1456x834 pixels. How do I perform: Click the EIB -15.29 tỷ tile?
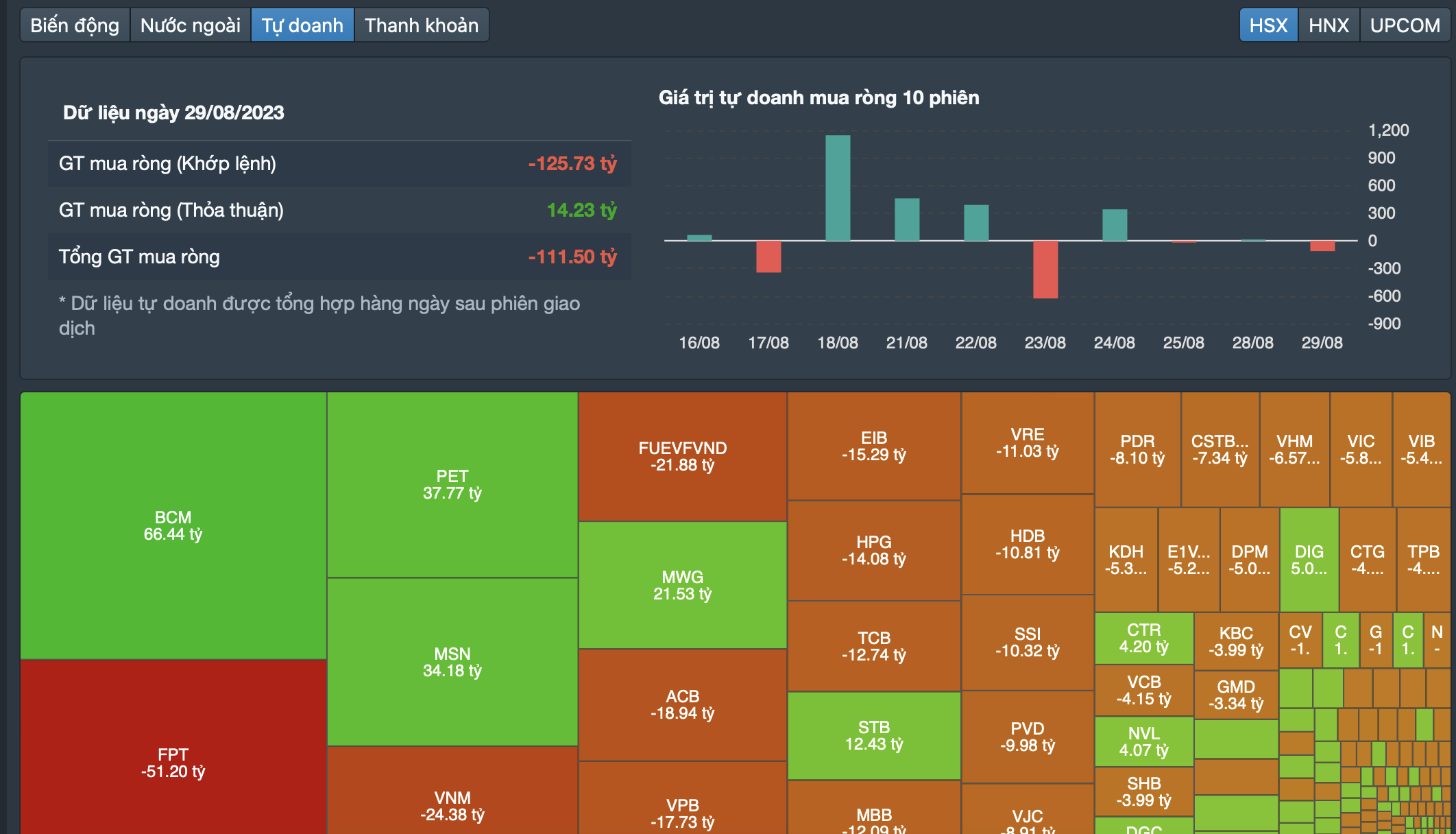pyautogui.click(x=874, y=446)
